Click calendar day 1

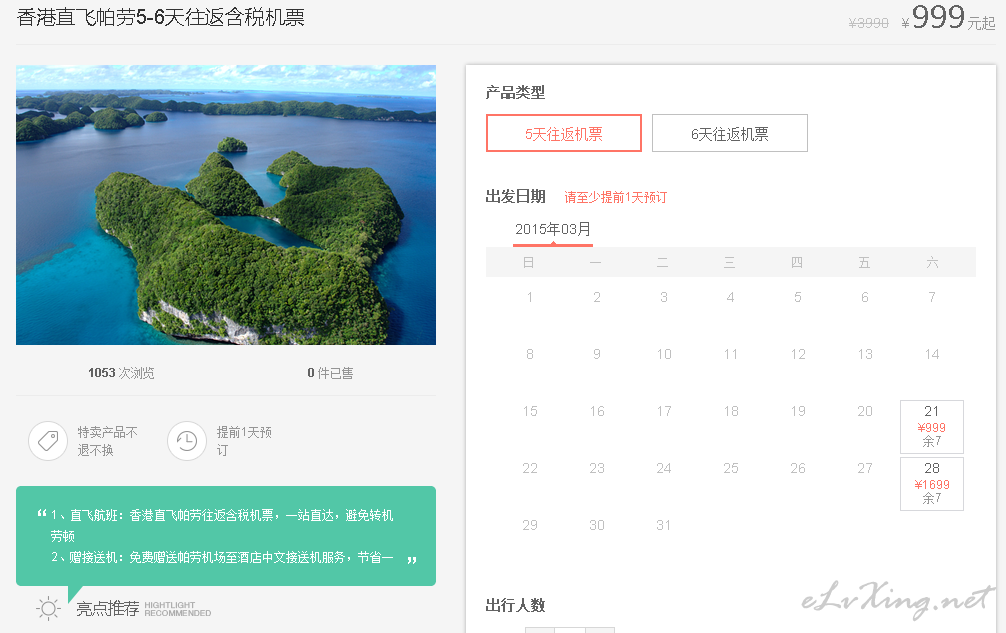tap(529, 297)
